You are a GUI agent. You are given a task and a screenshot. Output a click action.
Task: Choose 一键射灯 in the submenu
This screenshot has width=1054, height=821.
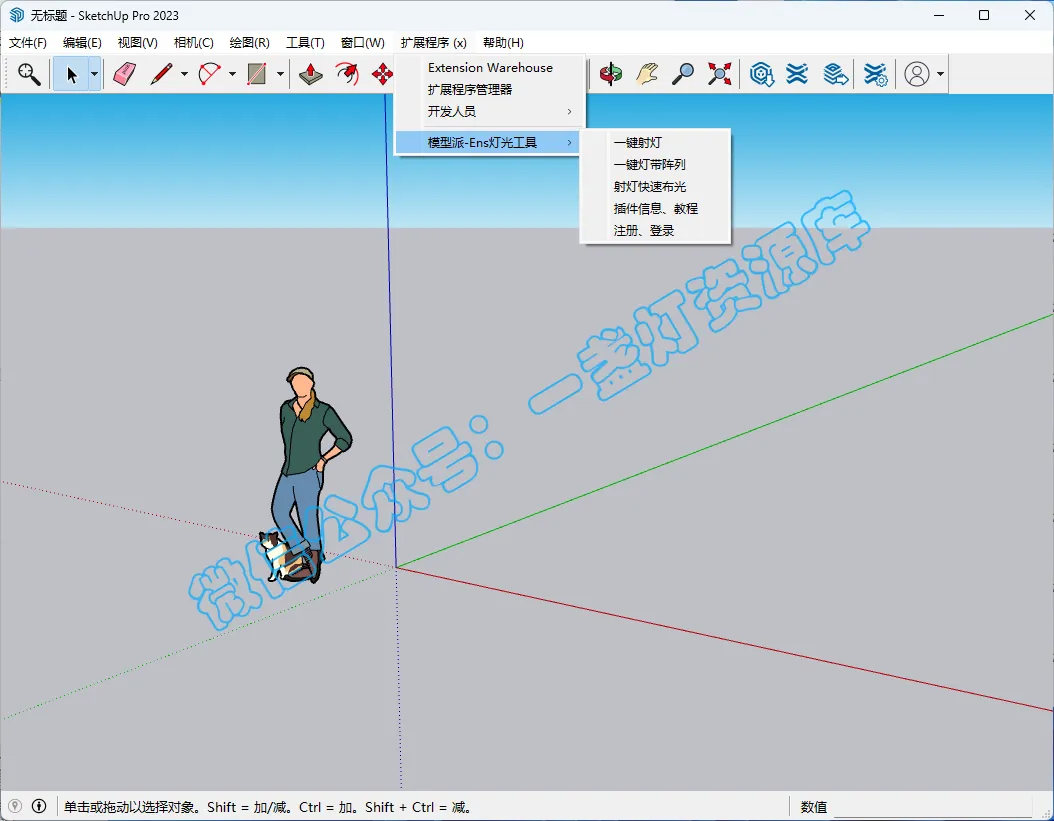(x=655, y=143)
